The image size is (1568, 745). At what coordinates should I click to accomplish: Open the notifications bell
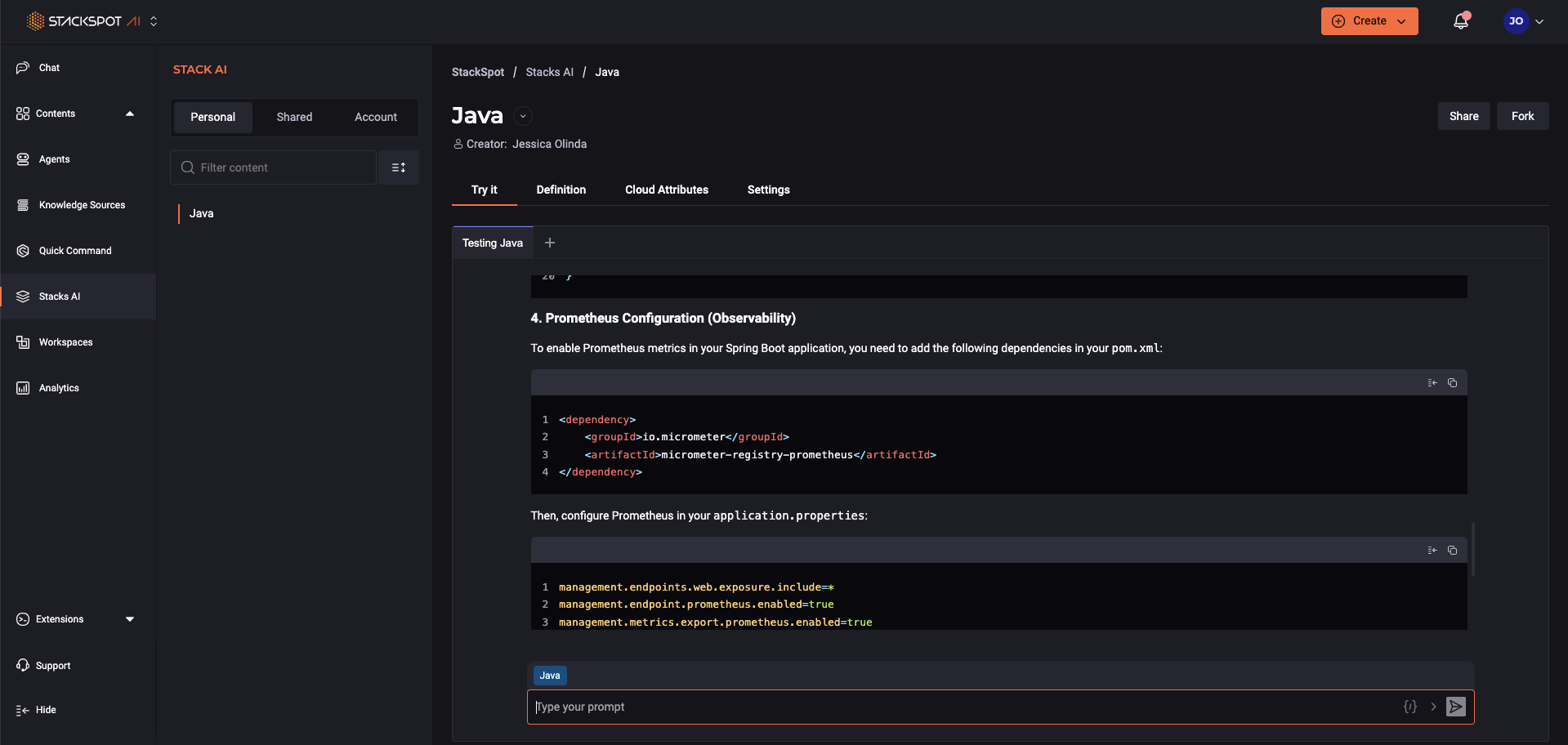point(1461,21)
